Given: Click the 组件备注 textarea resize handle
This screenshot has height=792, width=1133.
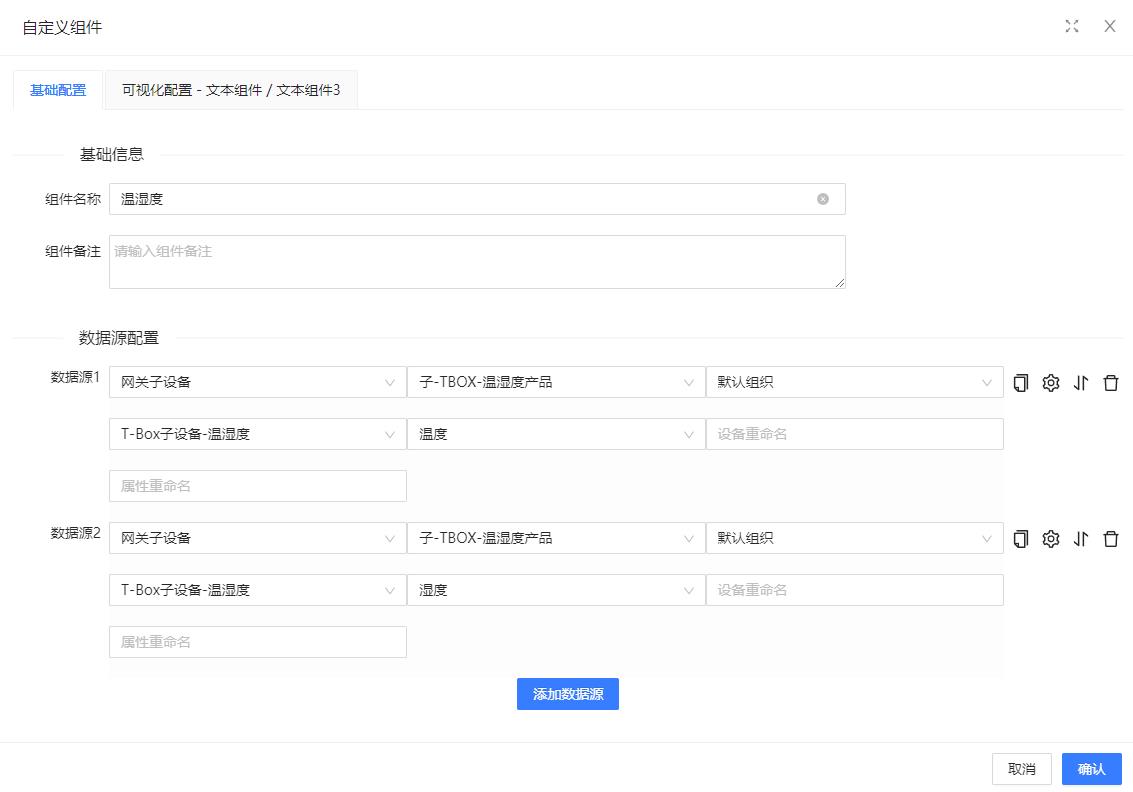Looking at the screenshot, I should (x=840, y=283).
